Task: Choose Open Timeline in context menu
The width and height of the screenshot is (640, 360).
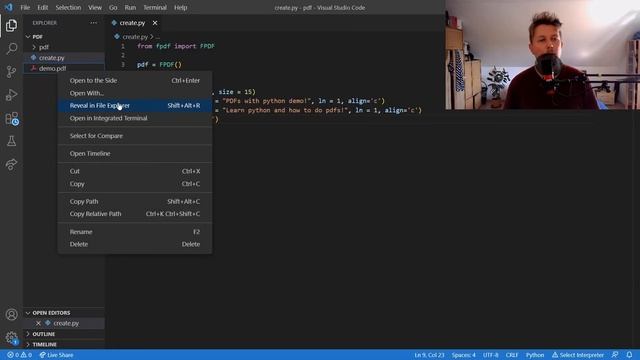Action: click(135, 153)
